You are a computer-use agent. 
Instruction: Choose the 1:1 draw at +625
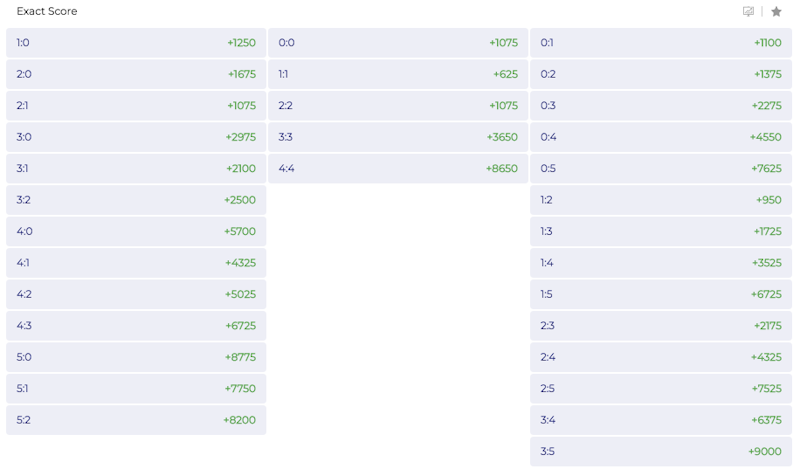coord(398,74)
